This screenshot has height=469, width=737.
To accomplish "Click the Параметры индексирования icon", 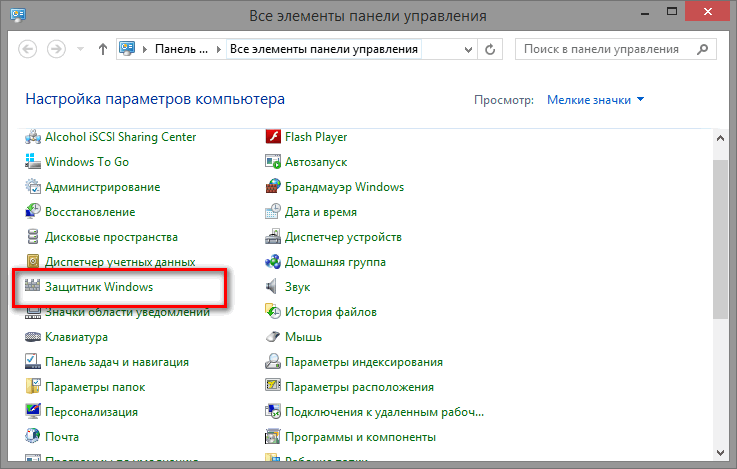I will [x=273, y=361].
